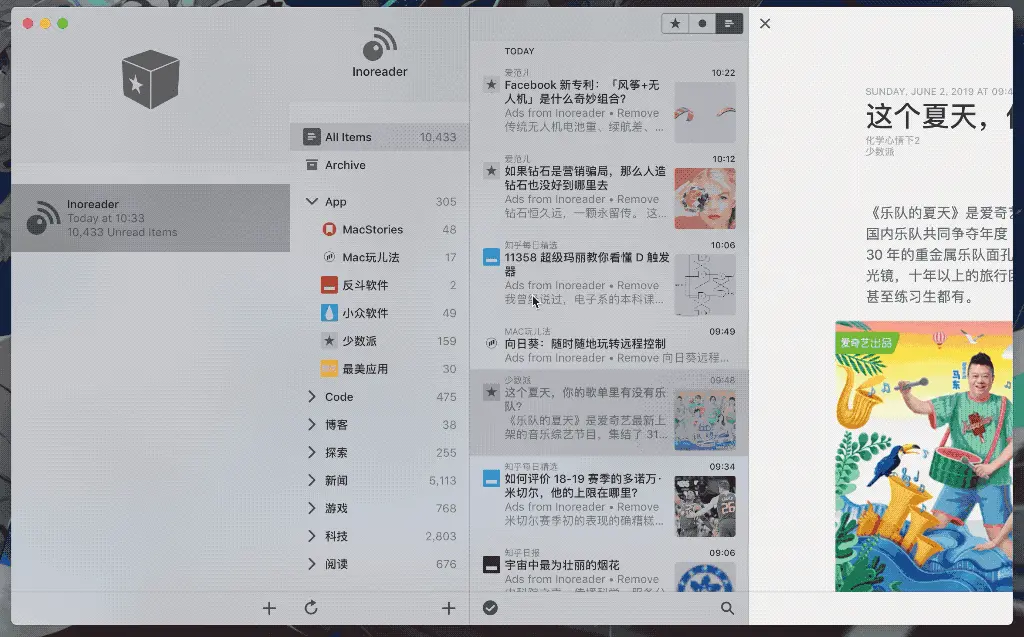
Task: Open the 多诺万·米切尔 article
Action: [x=609, y=499]
